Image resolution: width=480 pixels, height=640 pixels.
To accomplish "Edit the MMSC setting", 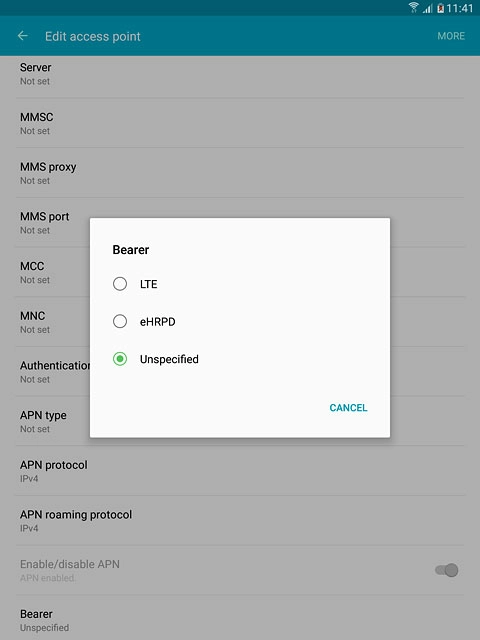I will [x=240, y=123].
